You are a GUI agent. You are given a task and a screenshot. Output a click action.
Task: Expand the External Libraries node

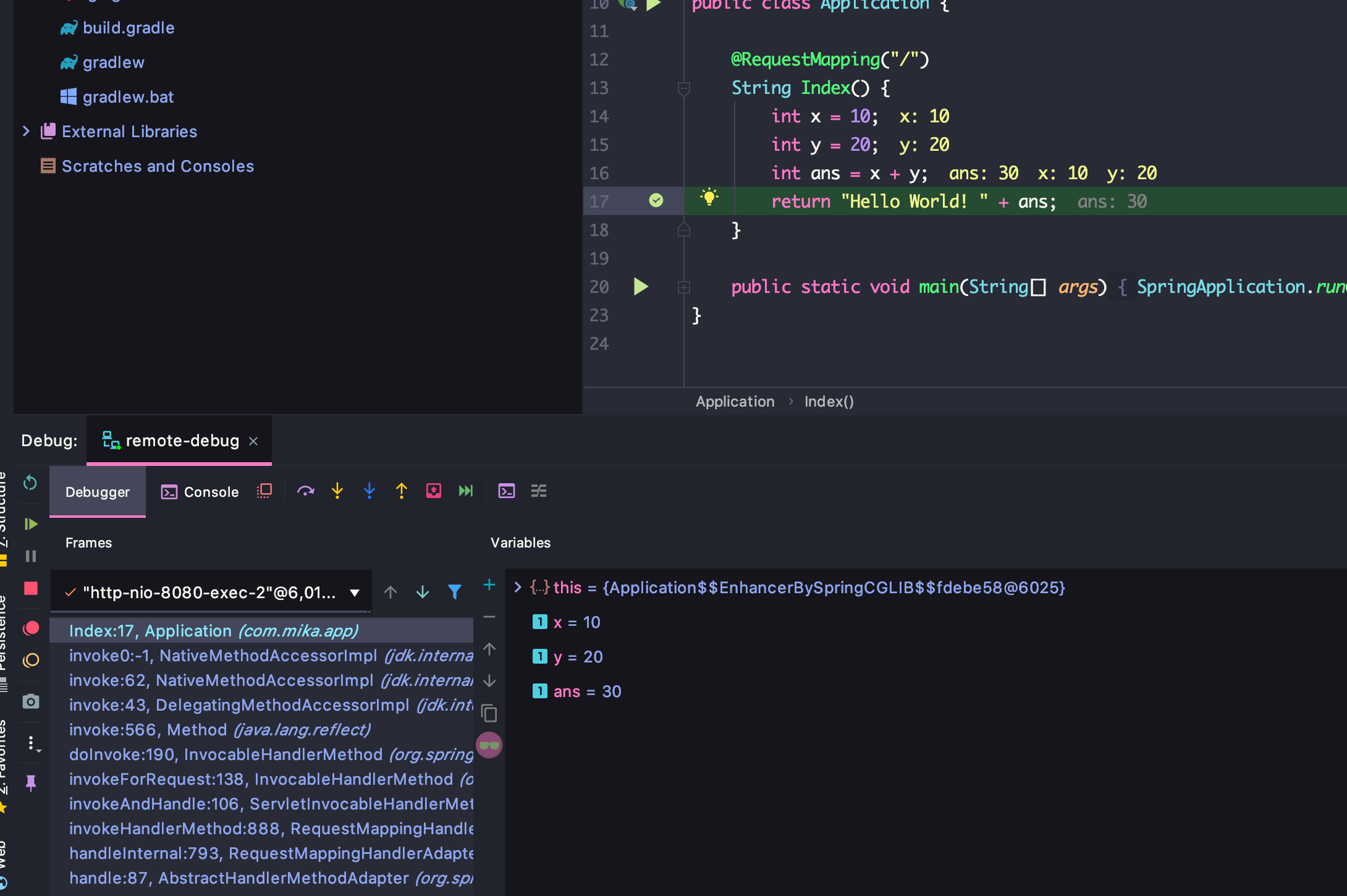coord(26,131)
